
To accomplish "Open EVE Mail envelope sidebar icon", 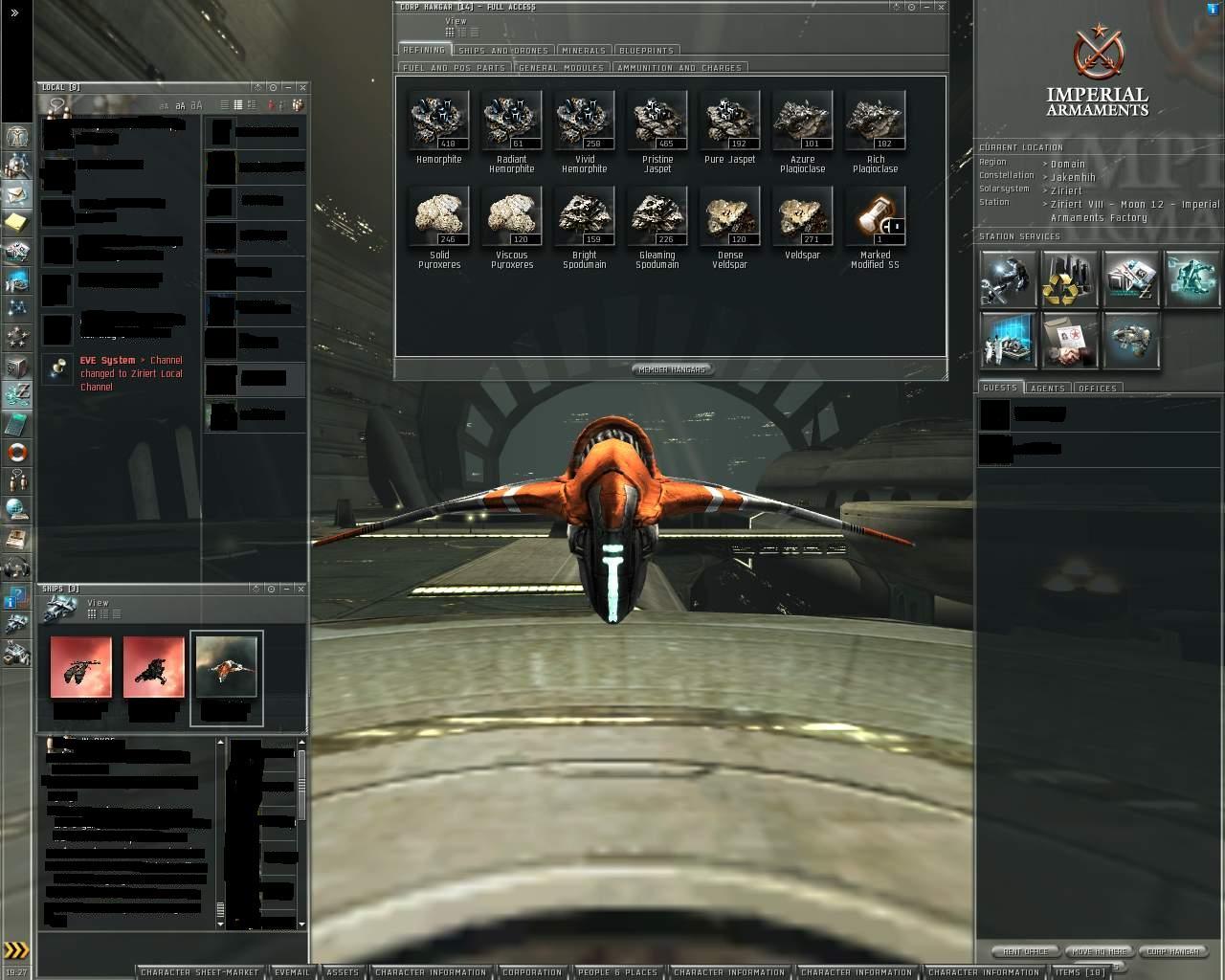I will 16,194.
